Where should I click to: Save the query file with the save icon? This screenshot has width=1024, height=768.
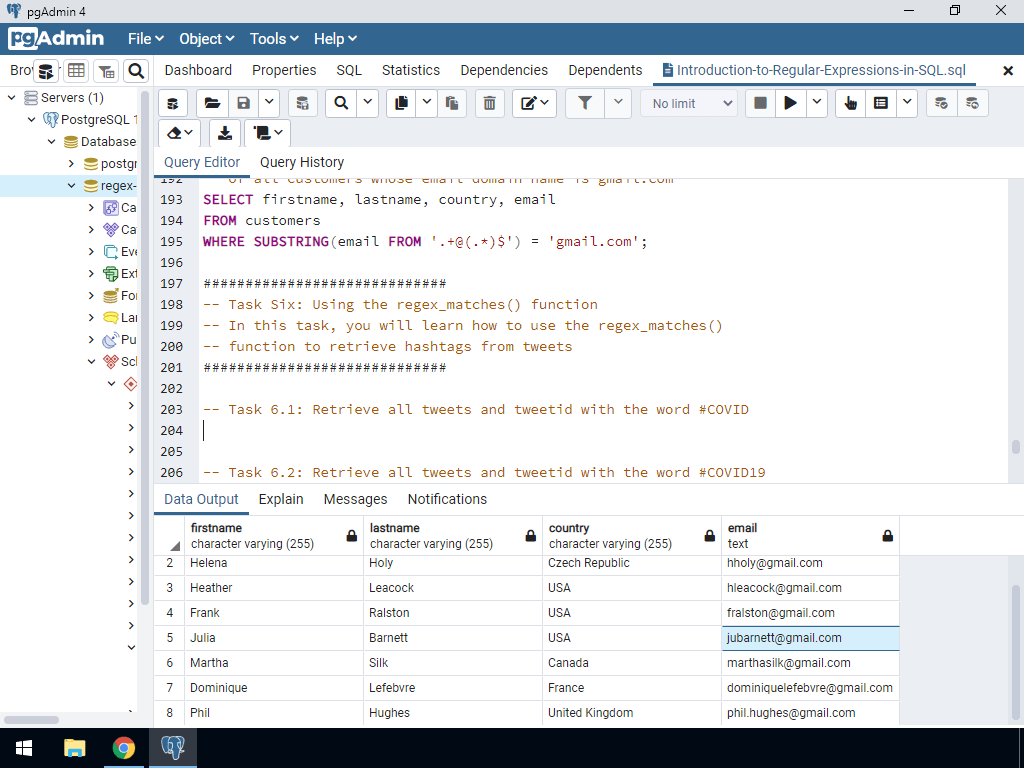point(243,102)
